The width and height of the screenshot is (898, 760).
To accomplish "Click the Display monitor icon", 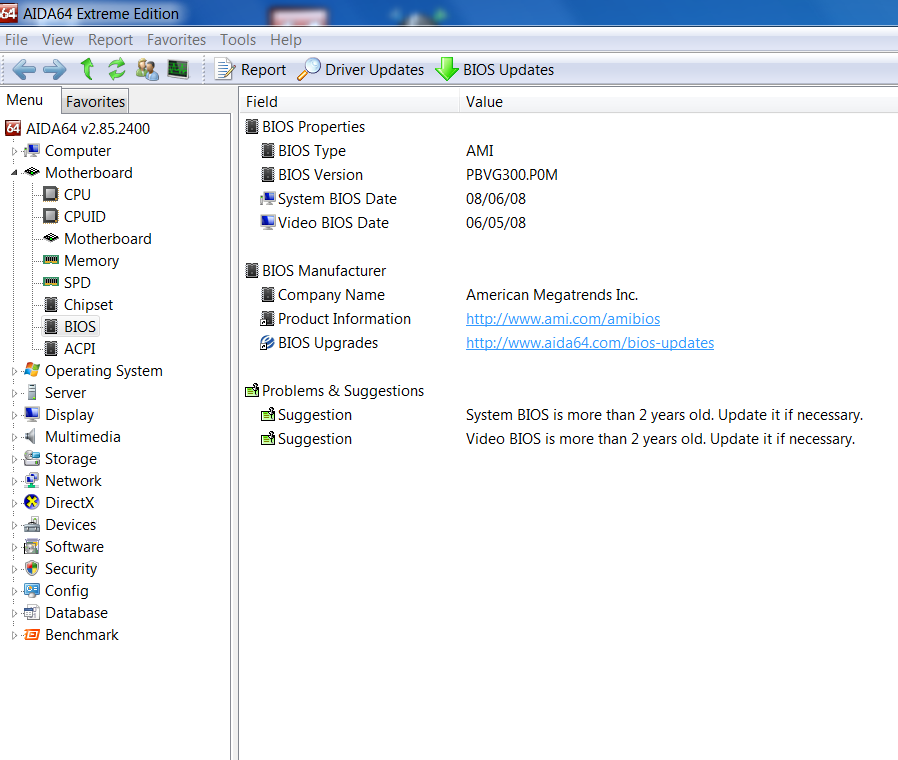I will click(x=32, y=414).
